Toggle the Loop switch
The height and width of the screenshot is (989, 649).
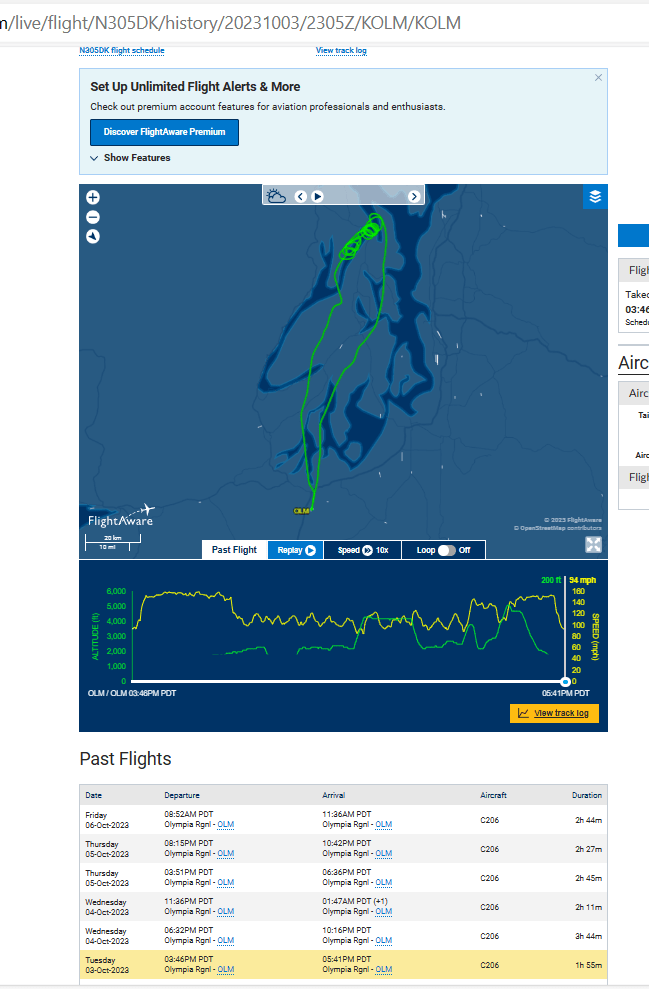[x=446, y=550]
